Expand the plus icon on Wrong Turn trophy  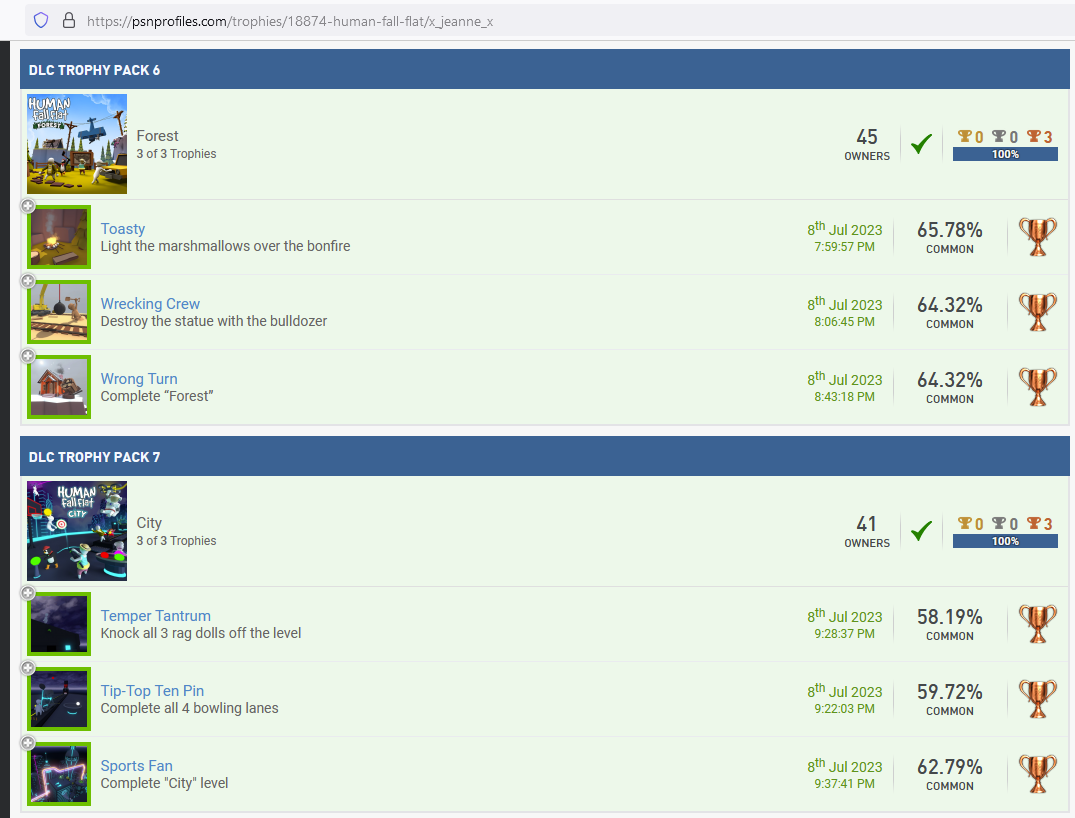(28, 356)
